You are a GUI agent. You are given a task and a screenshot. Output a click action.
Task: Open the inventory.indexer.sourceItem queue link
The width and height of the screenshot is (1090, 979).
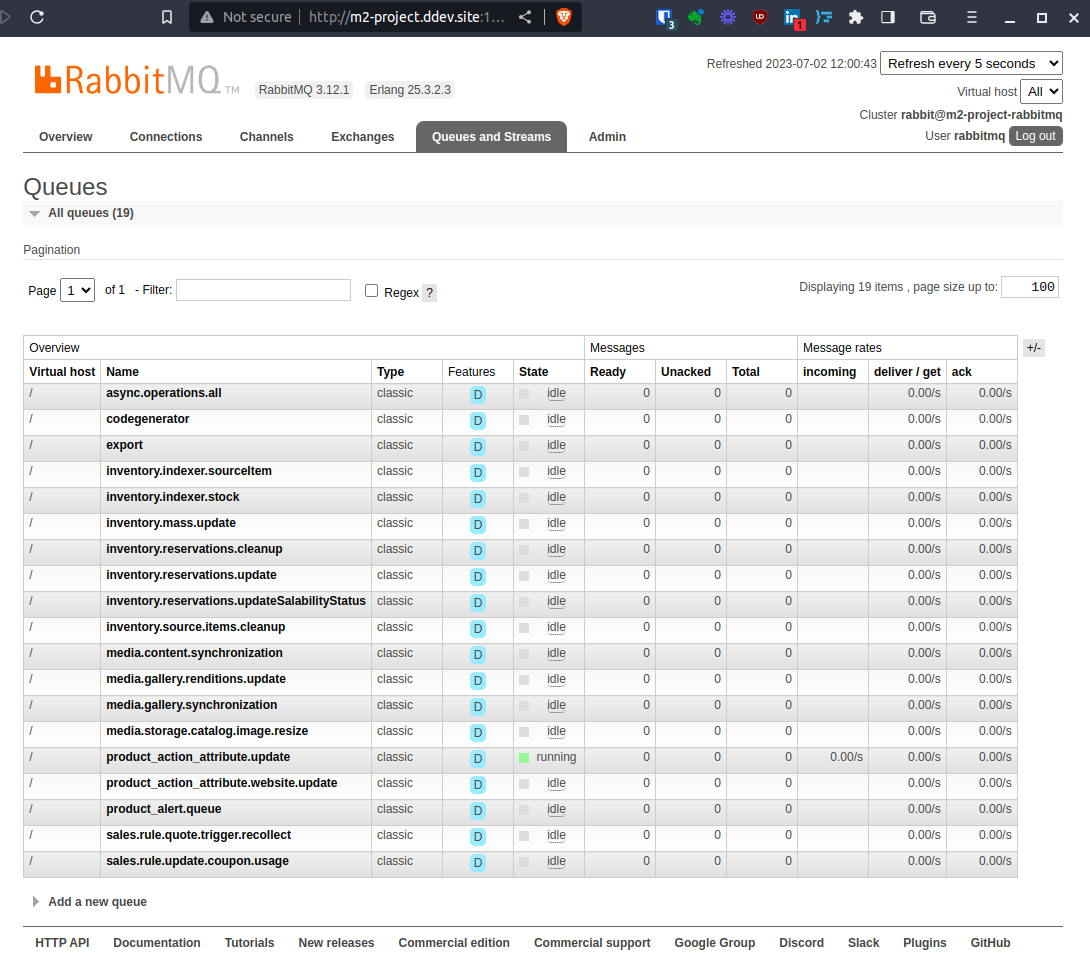pos(189,471)
